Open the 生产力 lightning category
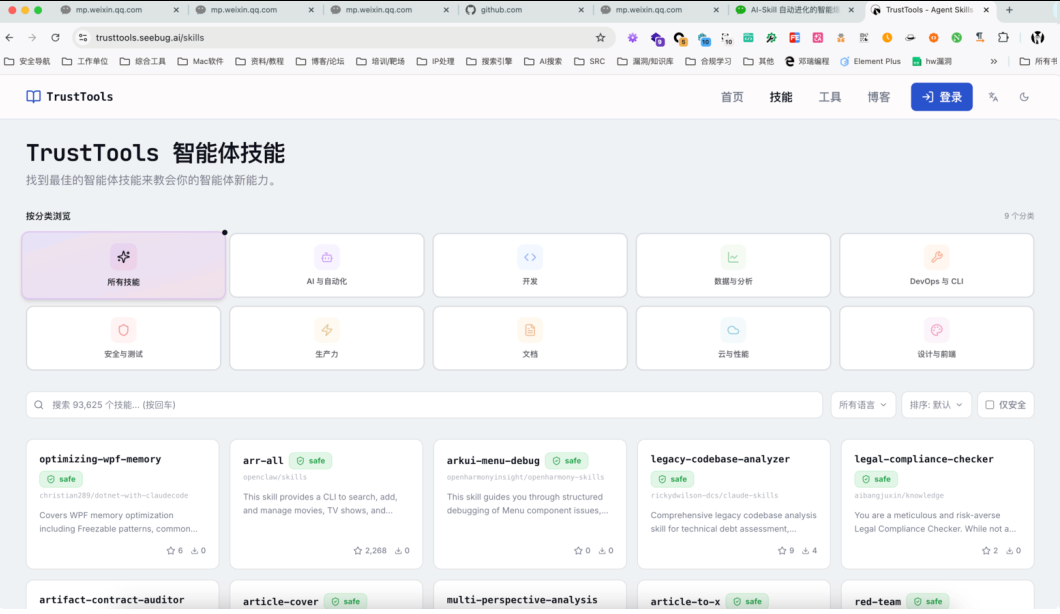 pos(327,338)
